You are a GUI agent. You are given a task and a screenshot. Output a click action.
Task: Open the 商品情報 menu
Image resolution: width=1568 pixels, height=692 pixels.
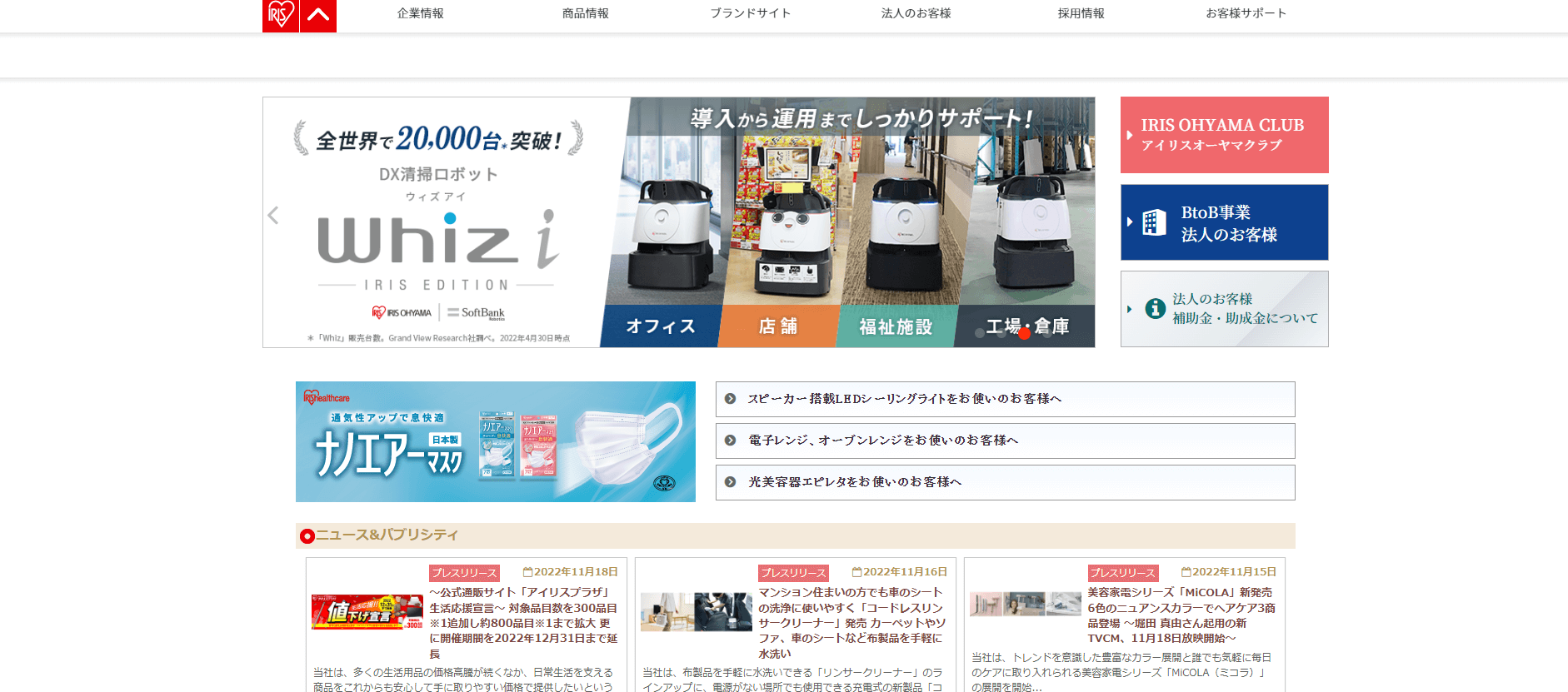point(586,13)
